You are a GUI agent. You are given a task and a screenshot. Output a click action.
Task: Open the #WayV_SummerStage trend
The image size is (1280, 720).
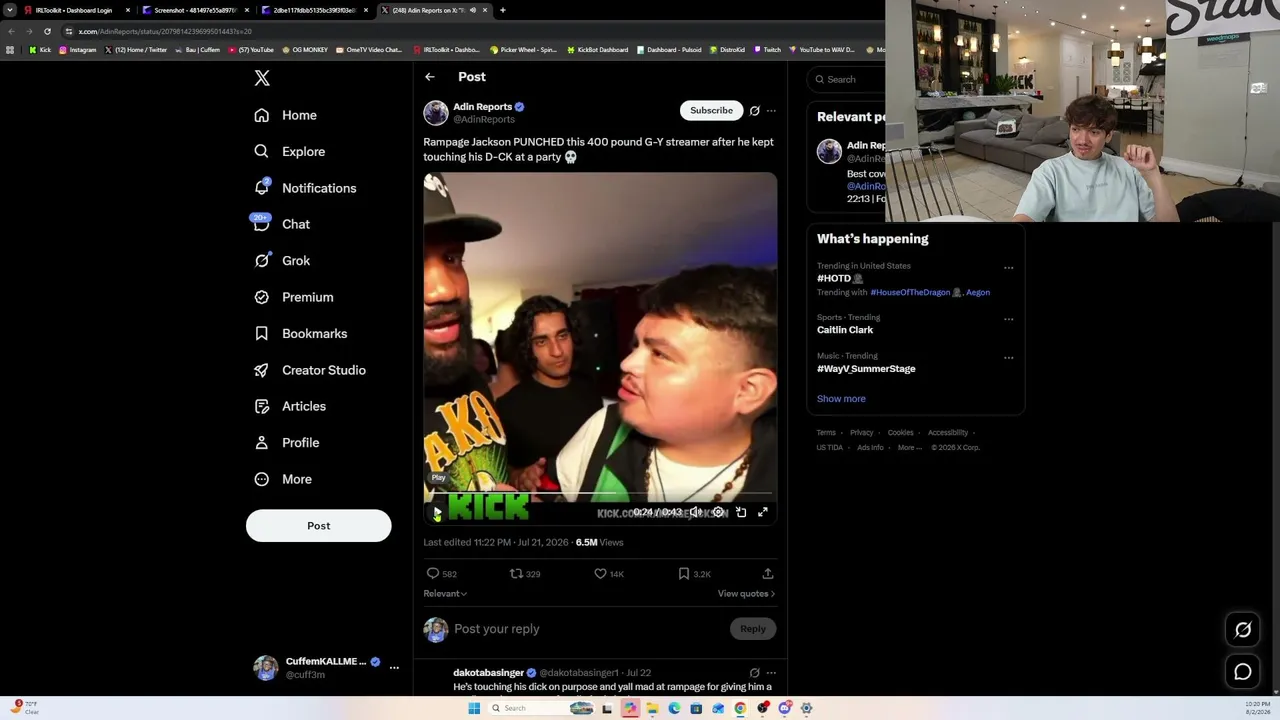(866, 369)
